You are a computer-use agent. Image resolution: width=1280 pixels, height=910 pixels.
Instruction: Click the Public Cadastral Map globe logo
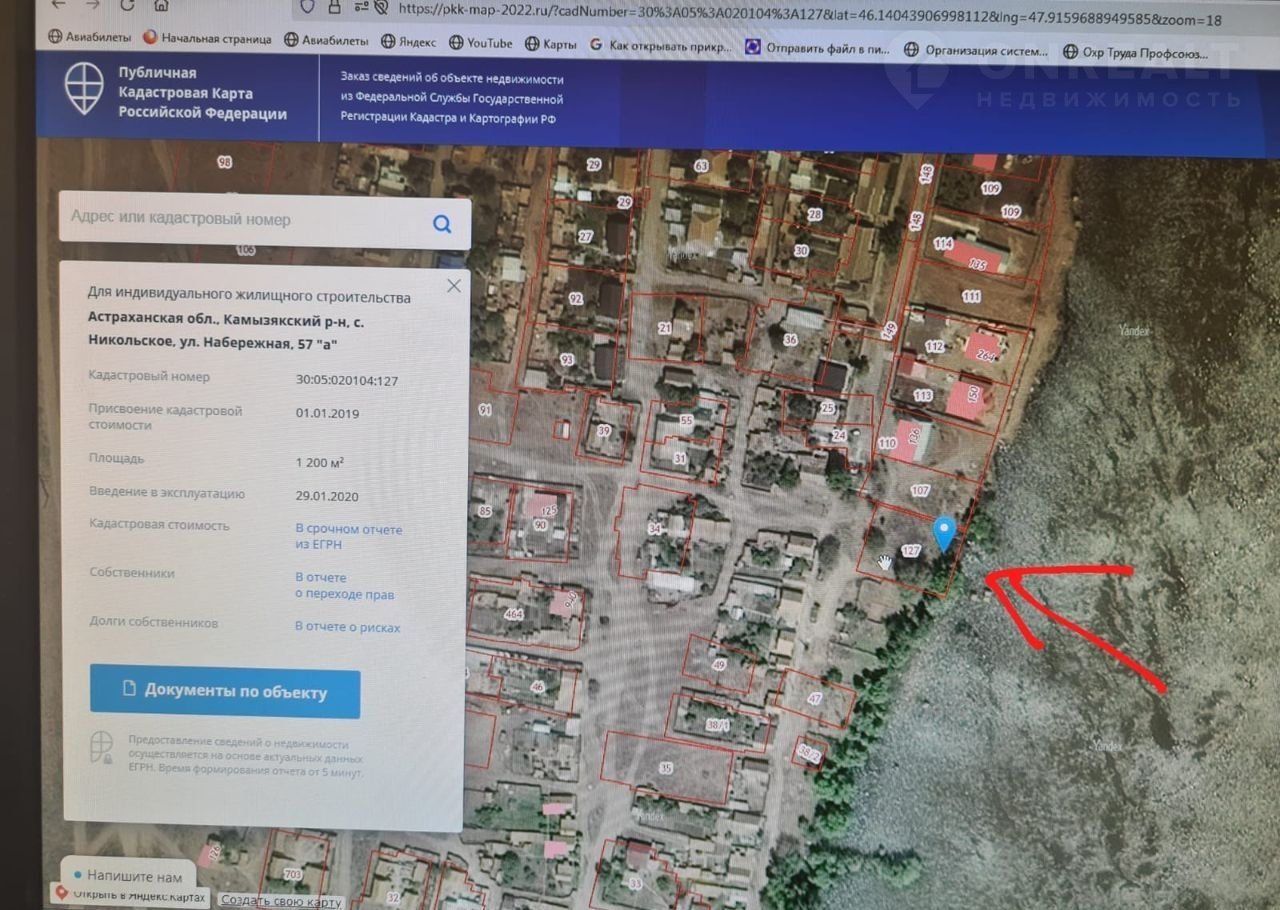84,88
